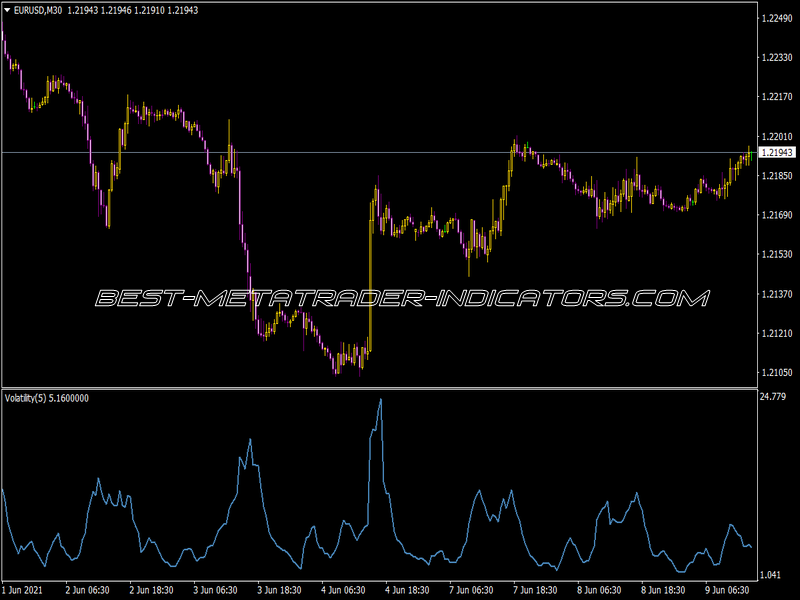This screenshot has height=600, width=800.
Task: Click the 1.21210 price scale value
Action: pos(777,333)
